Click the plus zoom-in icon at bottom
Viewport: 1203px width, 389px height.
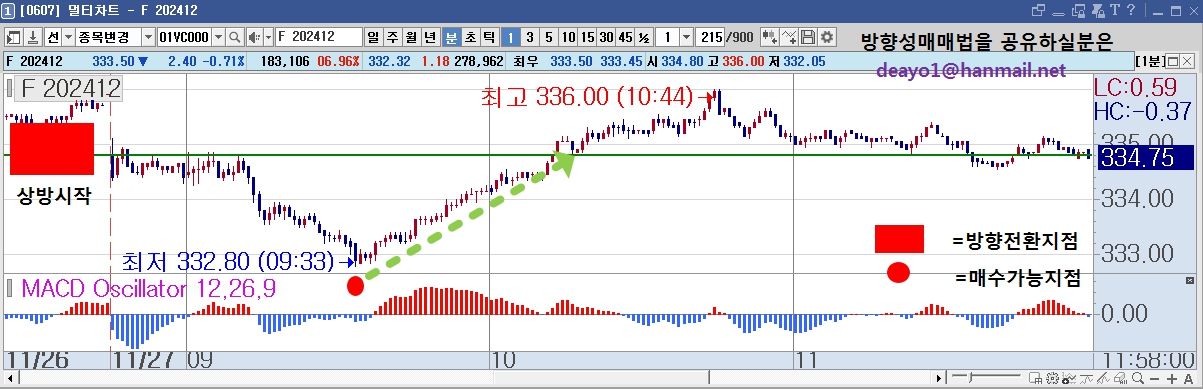coord(1171,379)
